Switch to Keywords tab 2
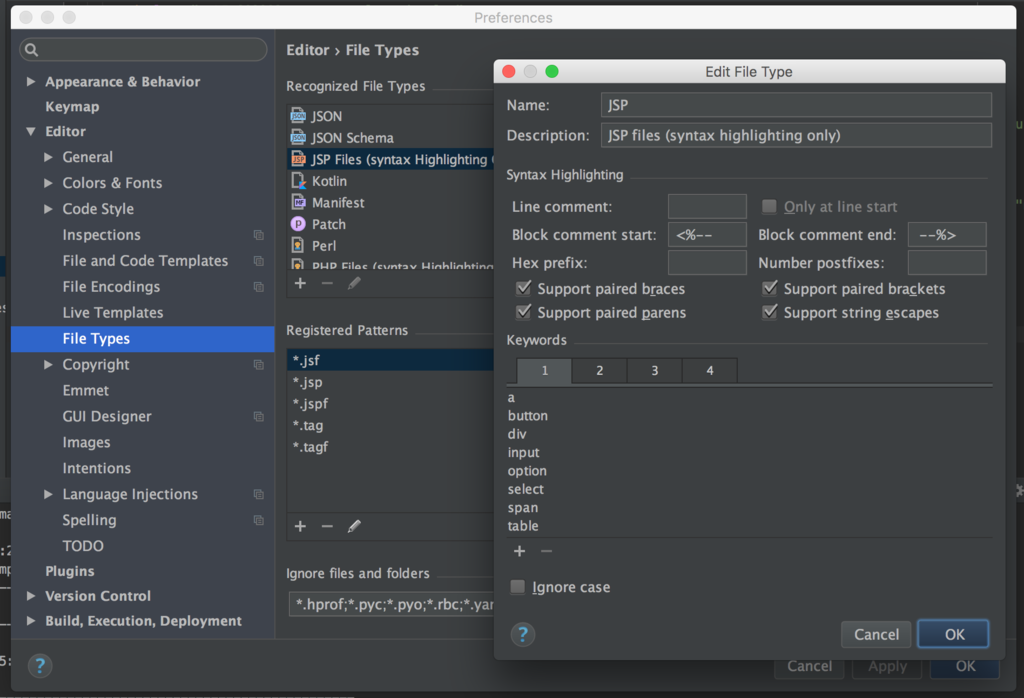 (x=598, y=370)
